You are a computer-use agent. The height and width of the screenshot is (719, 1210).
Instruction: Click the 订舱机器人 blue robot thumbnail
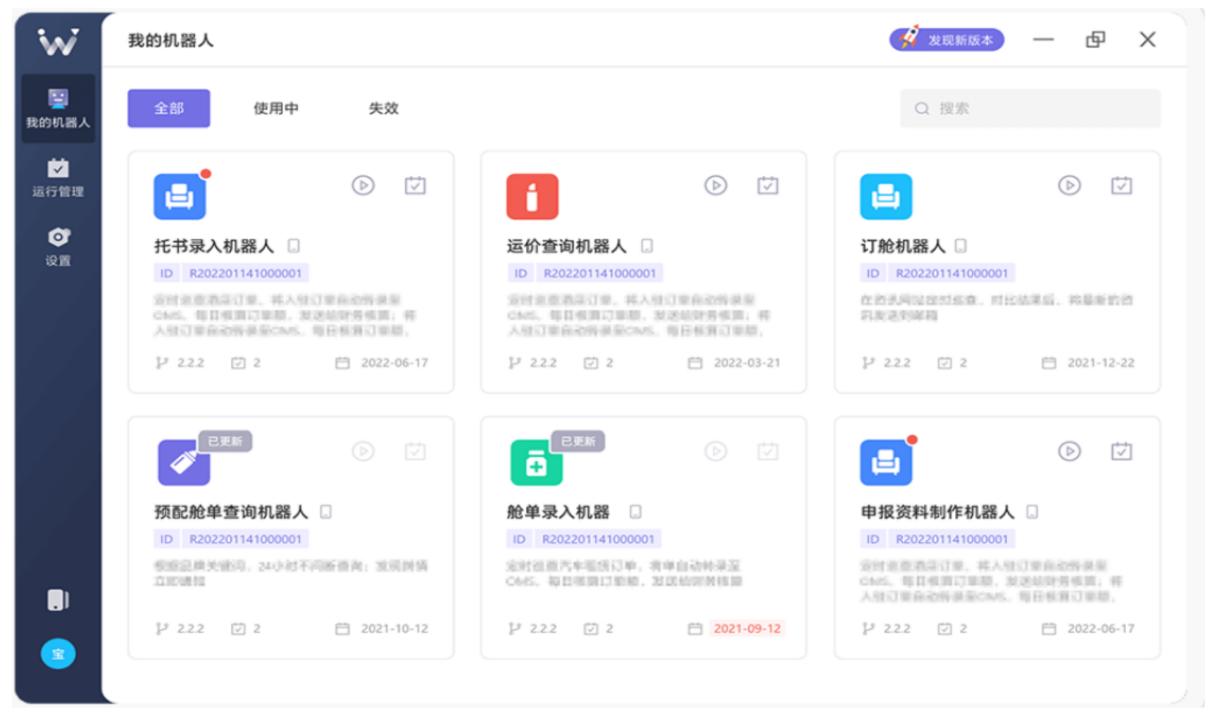(886, 197)
